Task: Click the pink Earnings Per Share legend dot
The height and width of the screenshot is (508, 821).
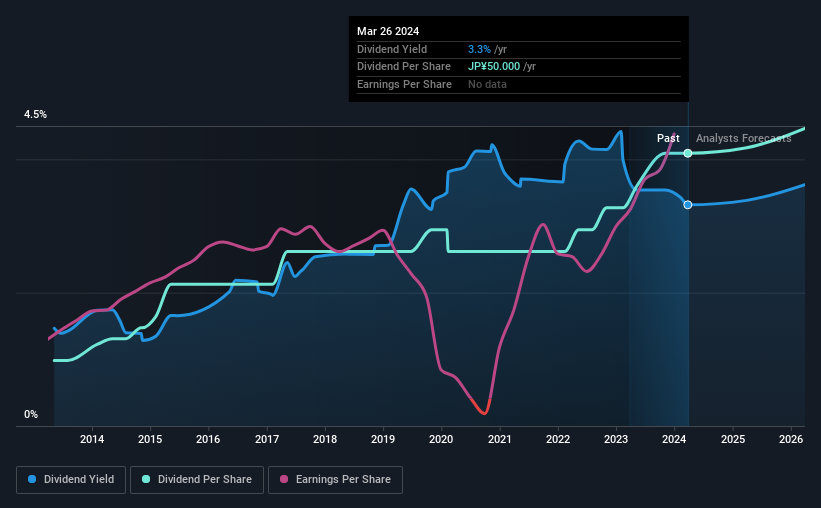Action: (x=284, y=479)
